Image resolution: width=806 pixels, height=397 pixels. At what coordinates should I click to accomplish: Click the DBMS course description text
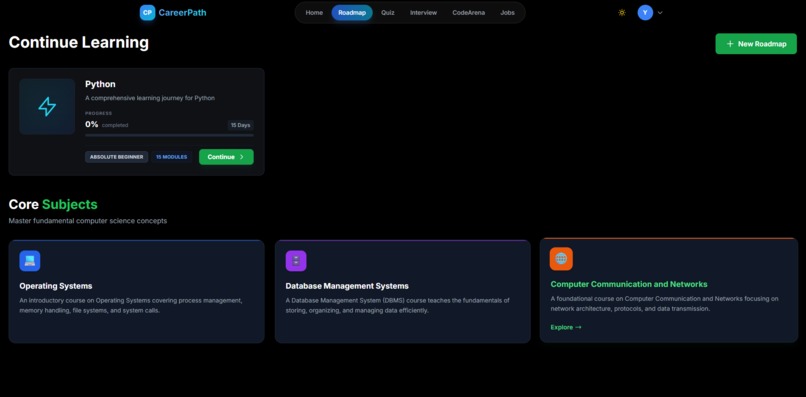coord(397,305)
